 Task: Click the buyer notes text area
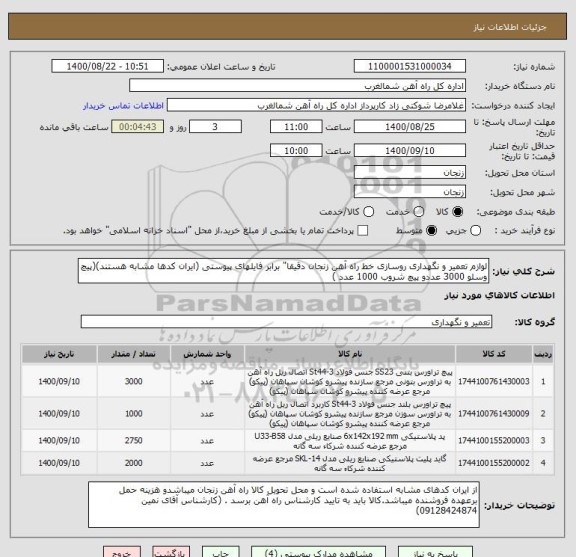(x=284, y=504)
